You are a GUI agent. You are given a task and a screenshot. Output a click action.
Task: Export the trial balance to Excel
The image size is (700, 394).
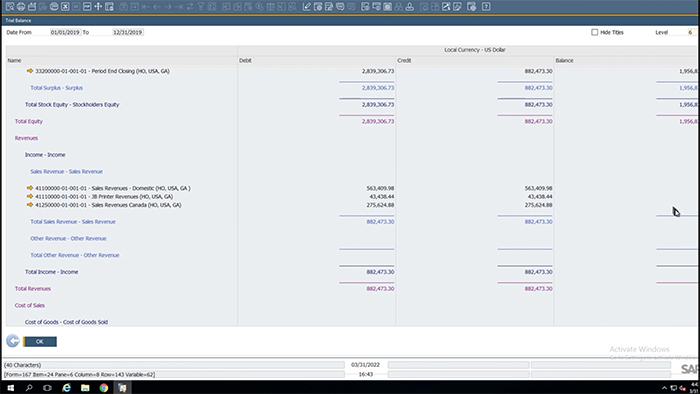(65, 7)
